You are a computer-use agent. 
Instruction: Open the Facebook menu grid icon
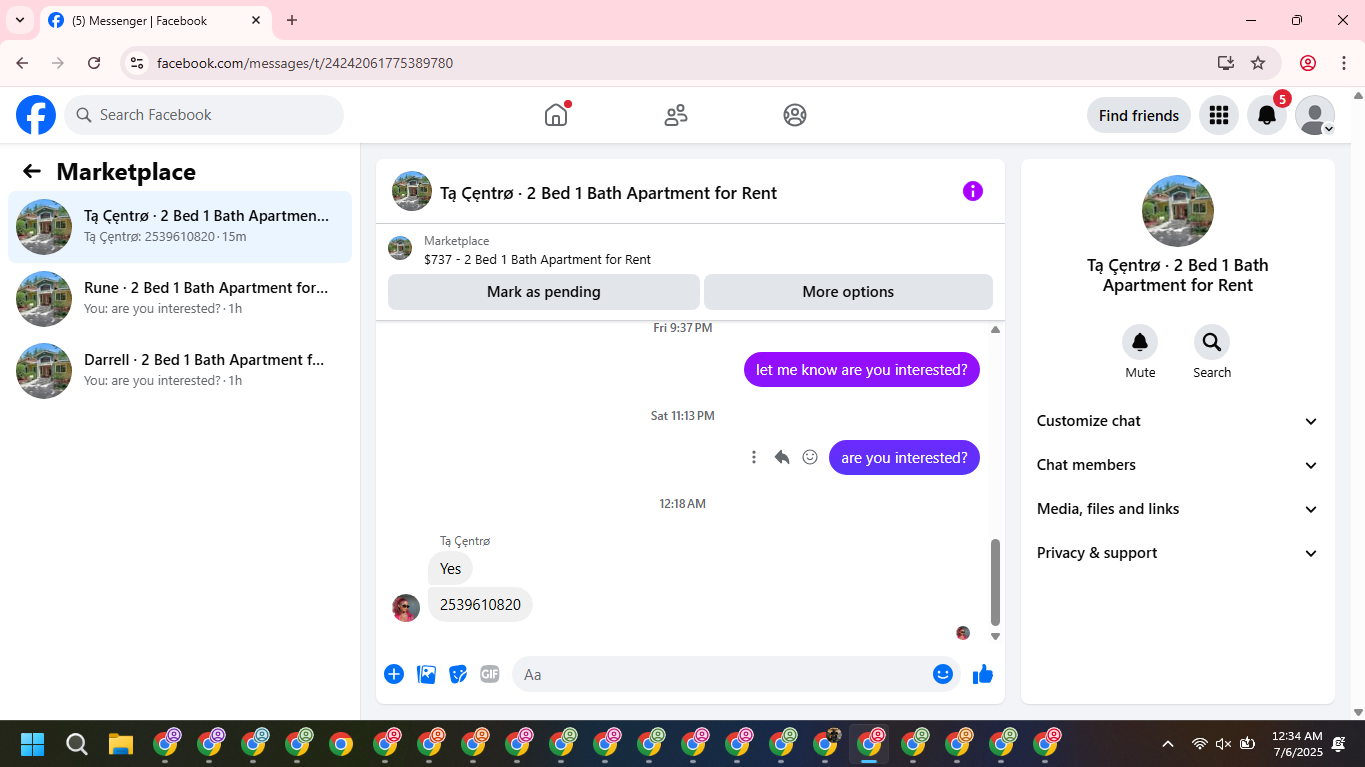click(x=1218, y=115)
